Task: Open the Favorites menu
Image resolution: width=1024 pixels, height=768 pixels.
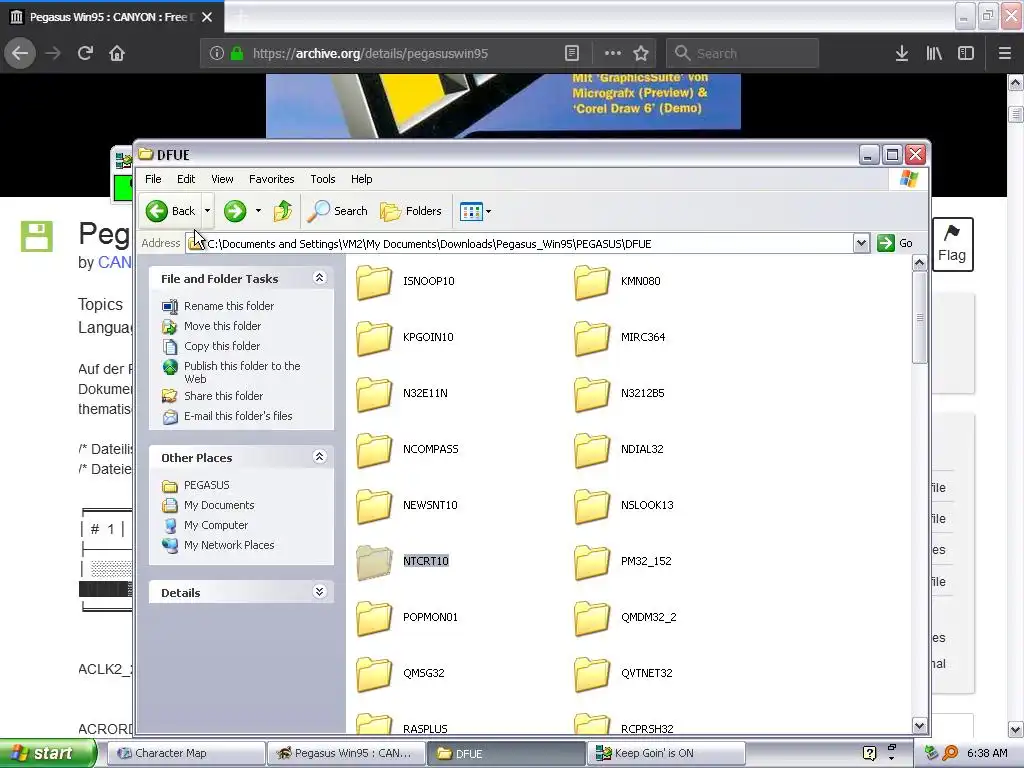Action: click(272, 179)
